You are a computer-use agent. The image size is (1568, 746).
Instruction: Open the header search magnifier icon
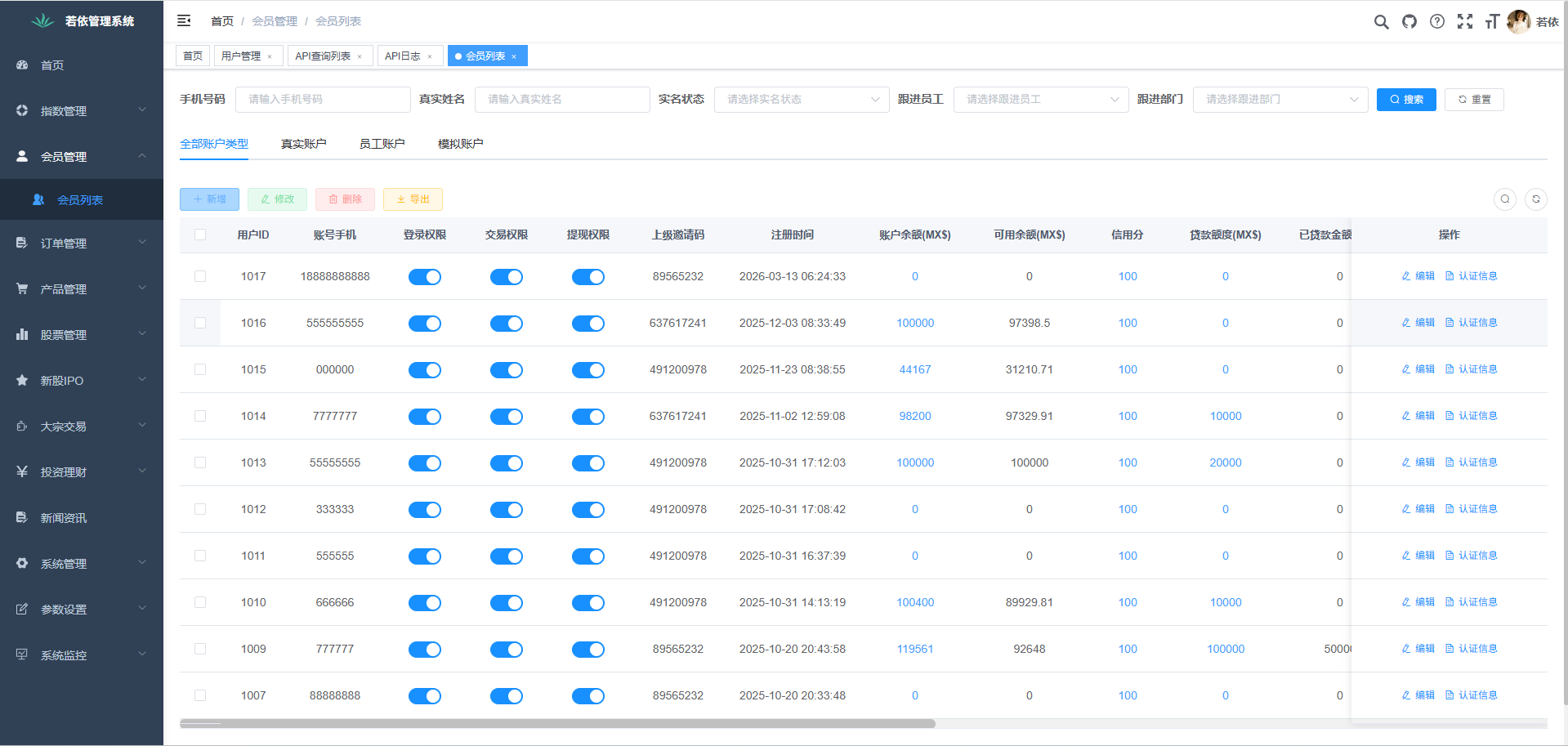point(1381,22)
